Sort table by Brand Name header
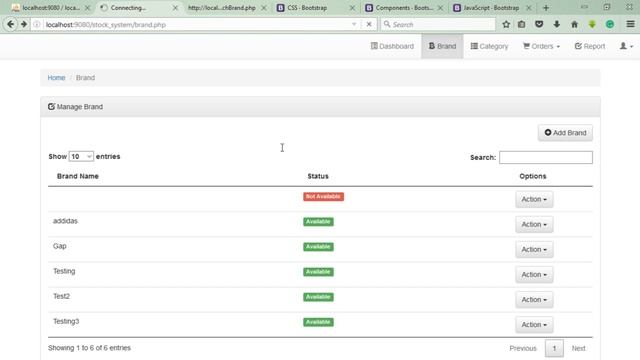Image resolution: width=640 pixels, height=360 pixels. point(78,176)
